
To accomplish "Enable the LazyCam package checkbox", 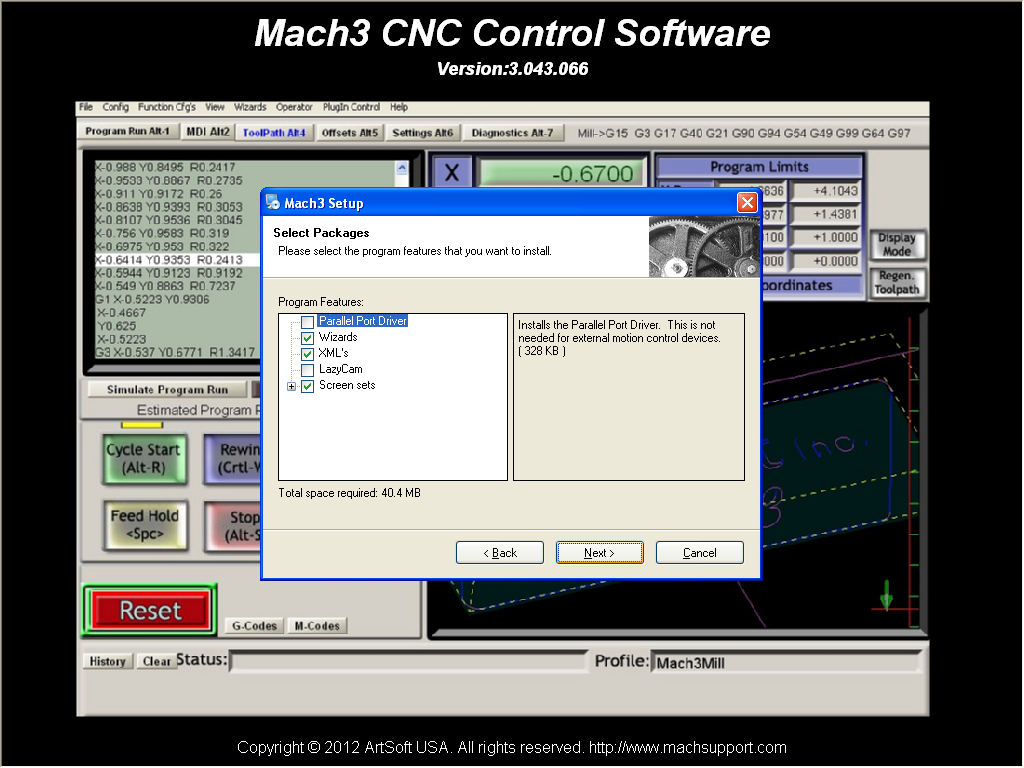I will tap(308, 370).
